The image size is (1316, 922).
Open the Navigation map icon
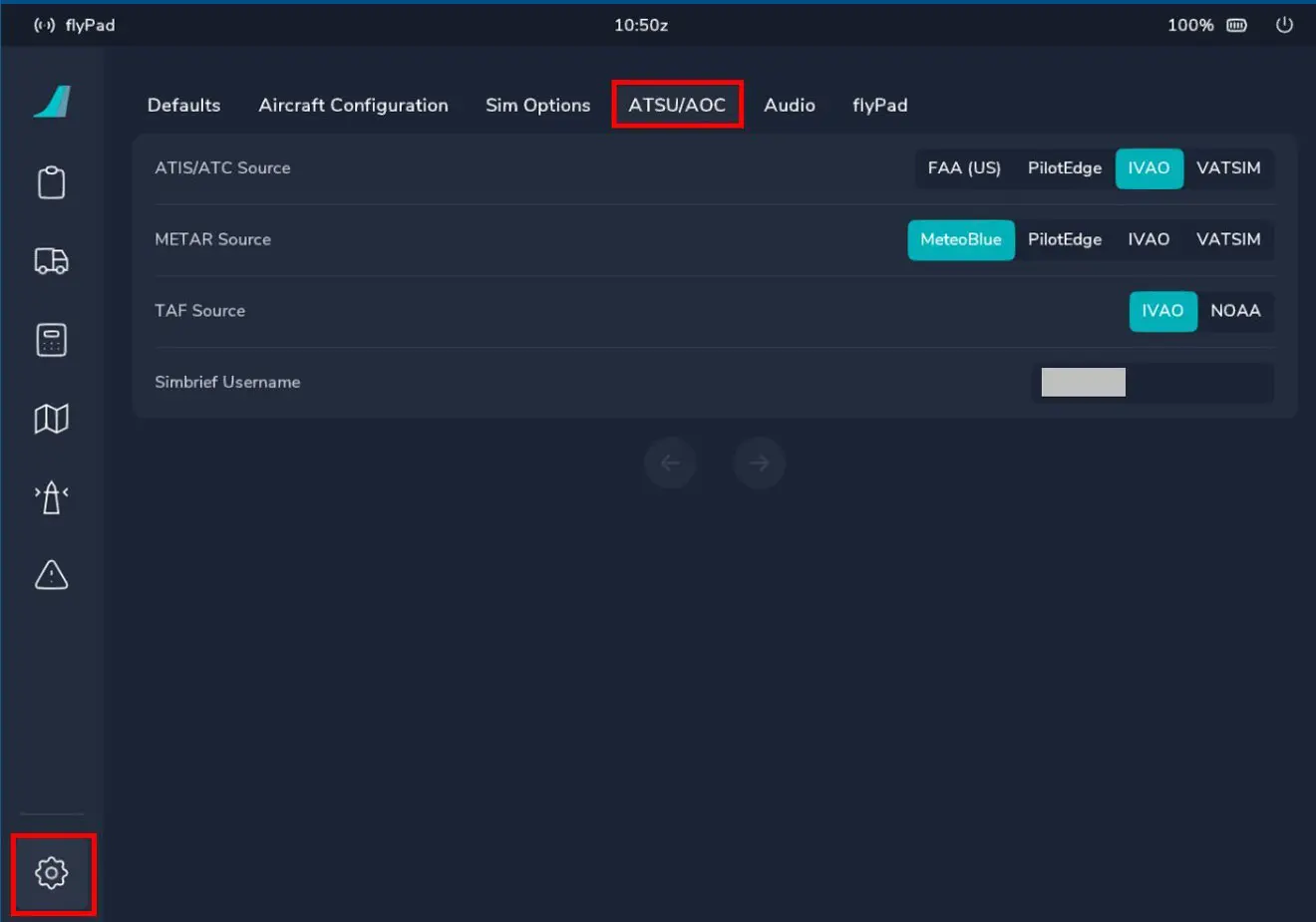[52, 419]
